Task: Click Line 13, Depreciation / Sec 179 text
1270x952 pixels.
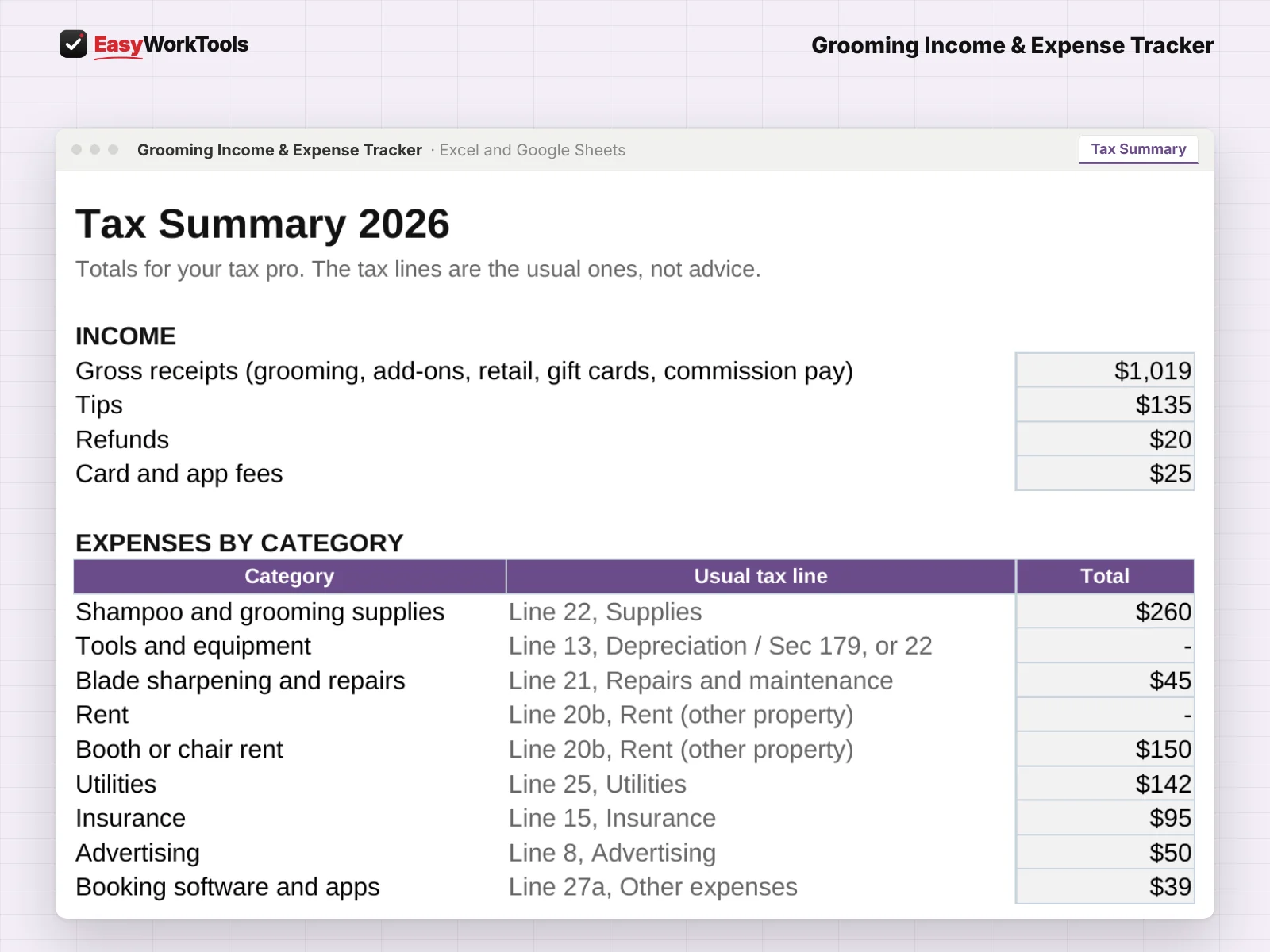Action: pos(721,647)
